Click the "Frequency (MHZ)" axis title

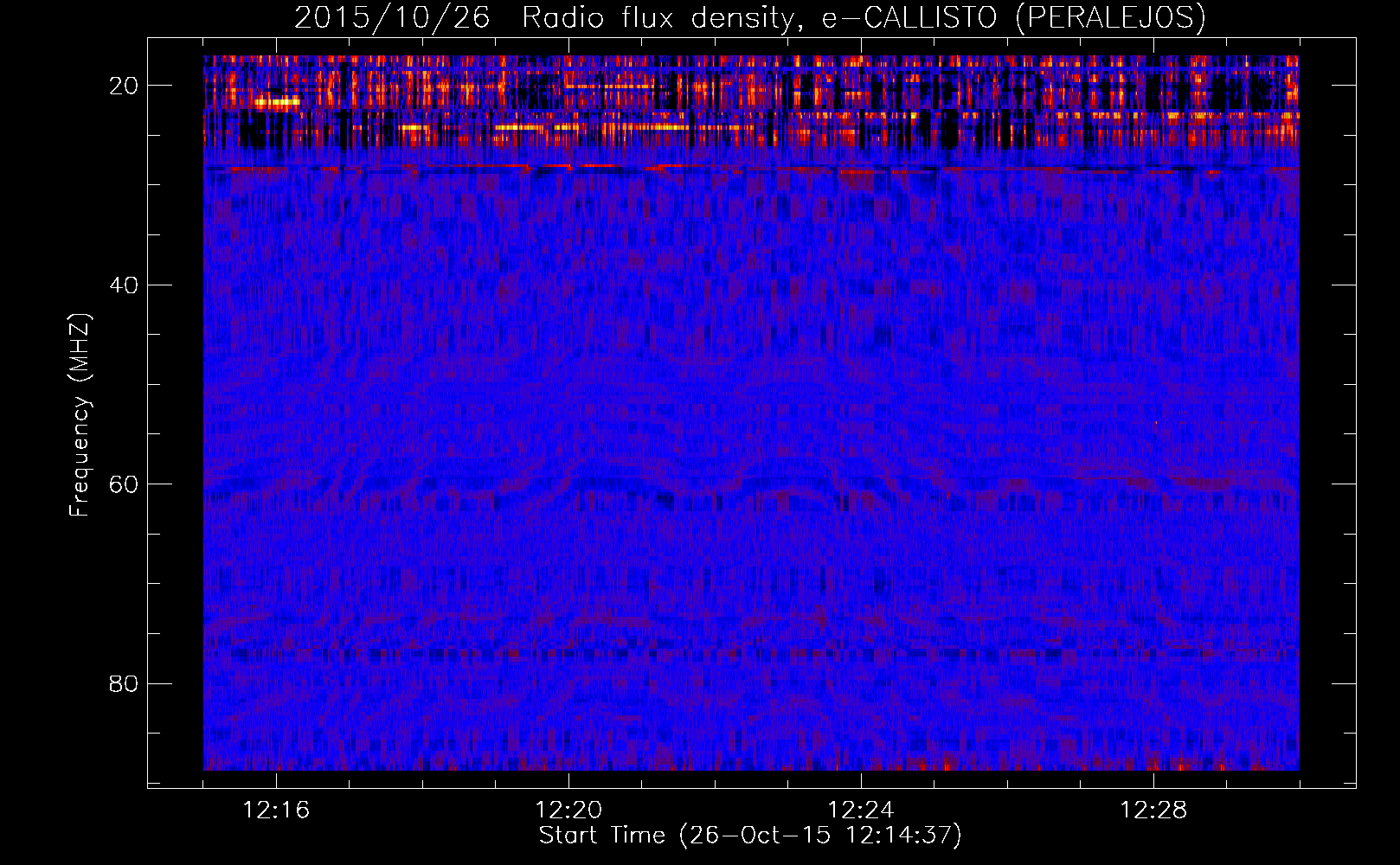[80, 415]
